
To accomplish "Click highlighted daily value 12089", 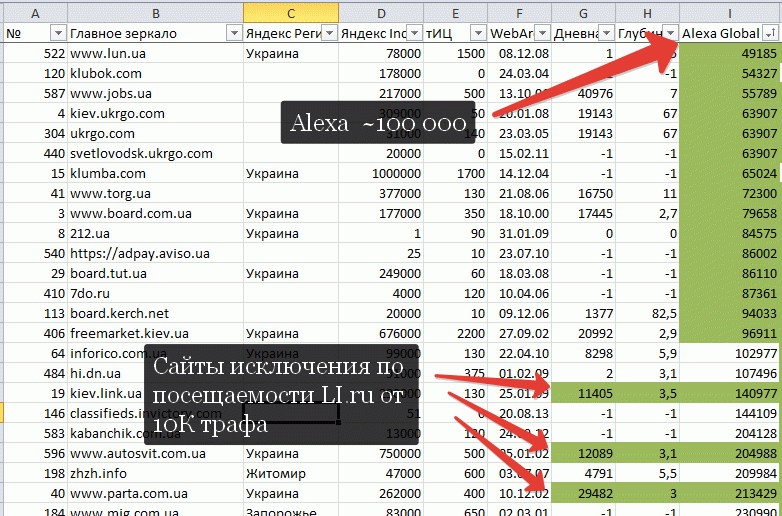I will coord(583,454).
